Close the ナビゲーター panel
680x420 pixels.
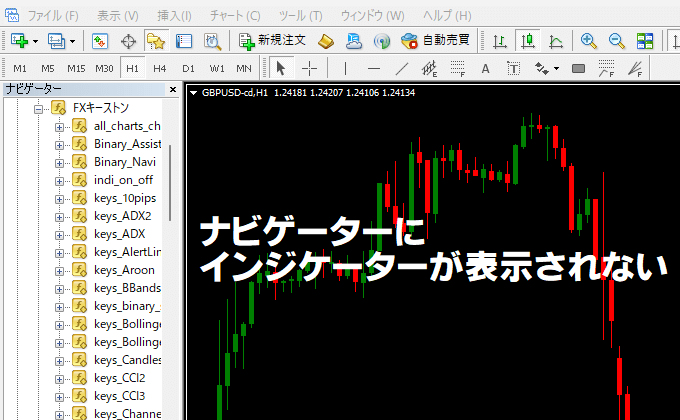pos(173,89)
